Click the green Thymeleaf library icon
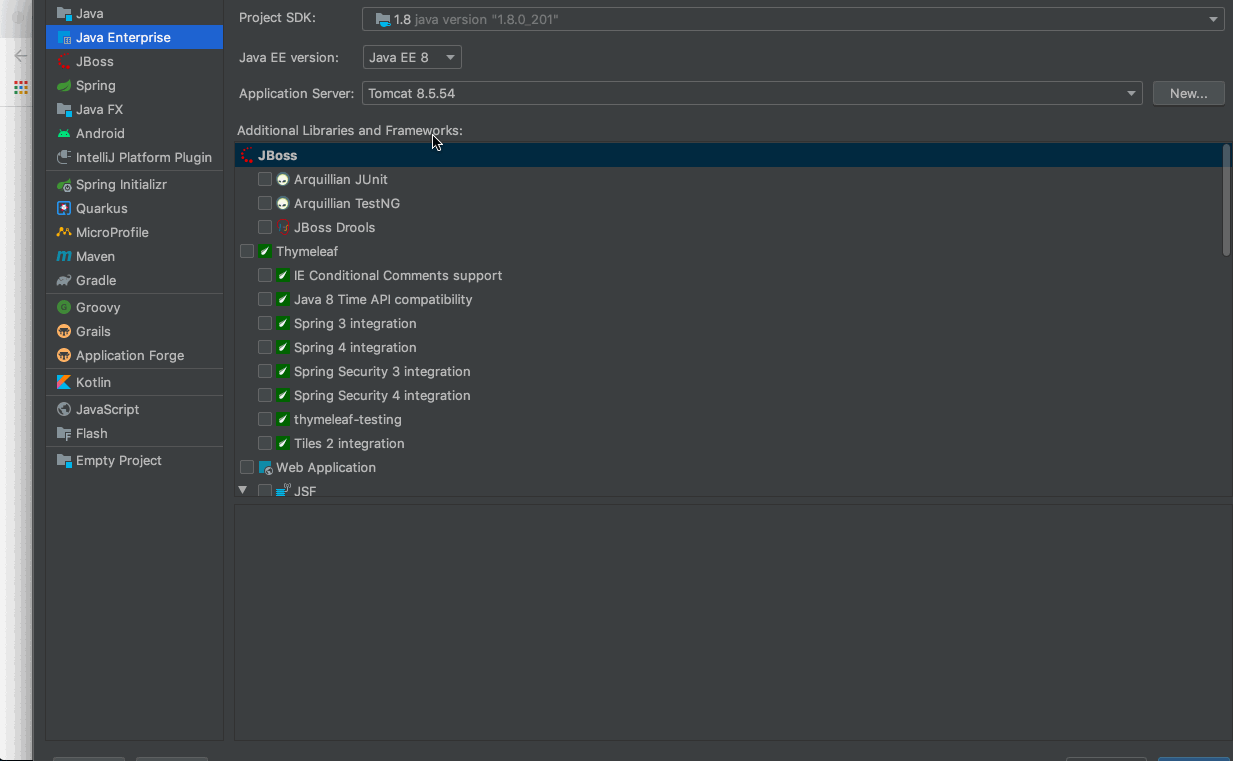1233x761 pixels. click(x=265, y=252)
